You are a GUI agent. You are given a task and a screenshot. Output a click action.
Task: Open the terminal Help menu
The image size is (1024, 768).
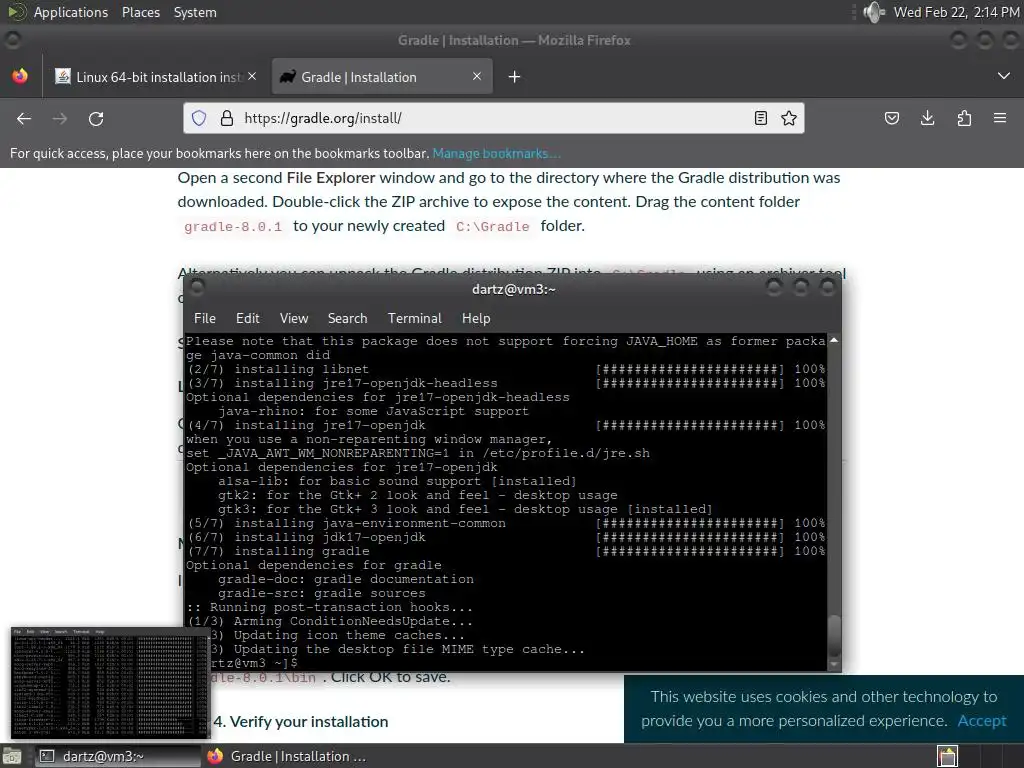pos(476,318)
